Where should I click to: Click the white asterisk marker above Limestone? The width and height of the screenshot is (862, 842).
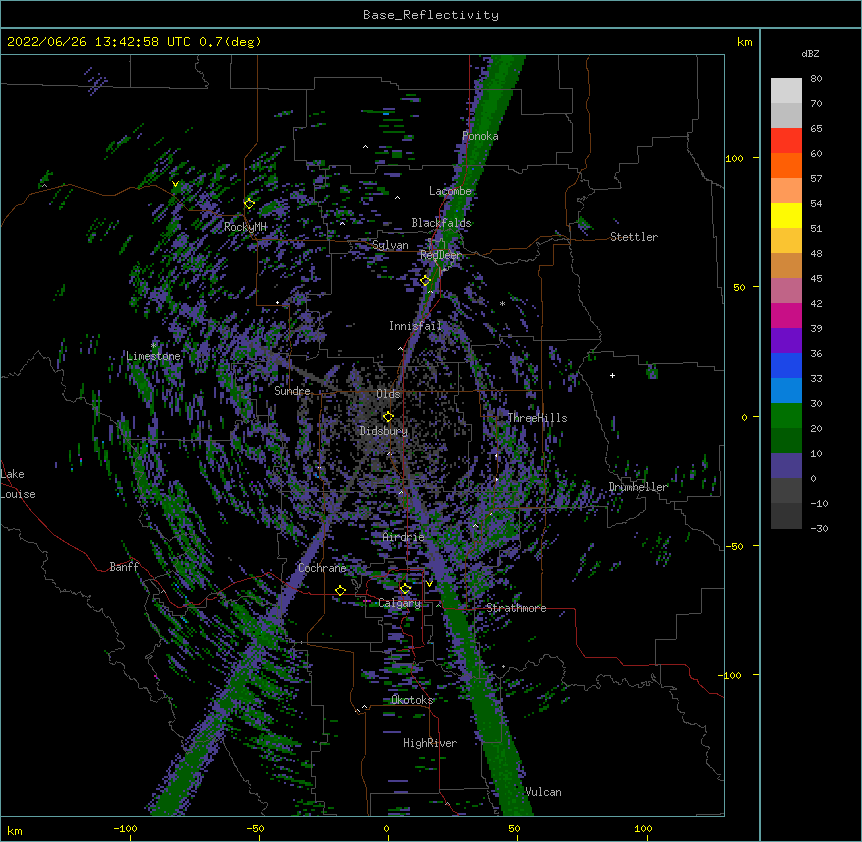tap(154, 345)
